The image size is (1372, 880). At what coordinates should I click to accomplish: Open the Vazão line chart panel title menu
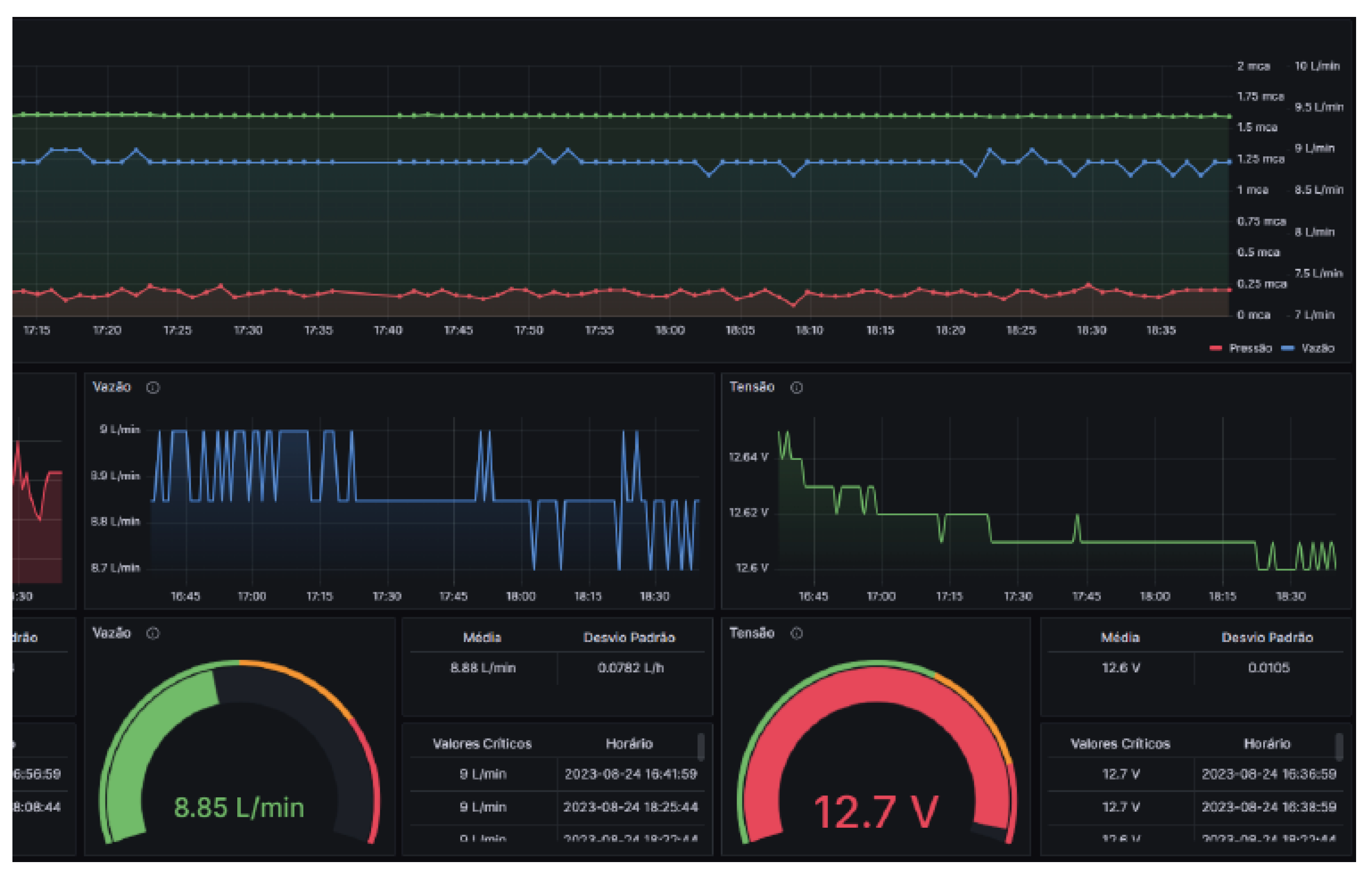(112, 387)
